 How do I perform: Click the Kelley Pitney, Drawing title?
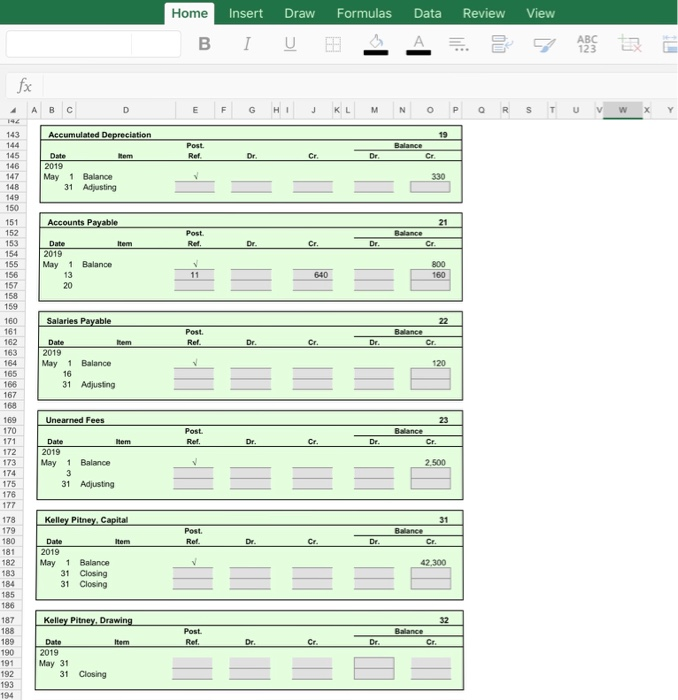(88, 620)
